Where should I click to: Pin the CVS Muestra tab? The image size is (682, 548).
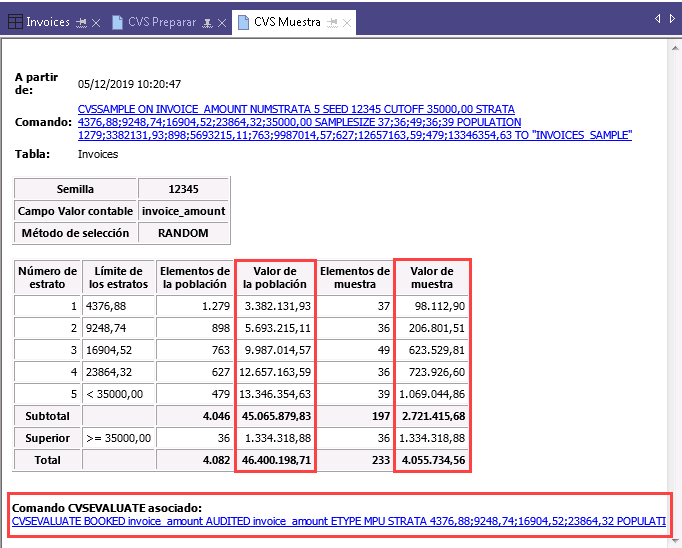pos(332,21)
